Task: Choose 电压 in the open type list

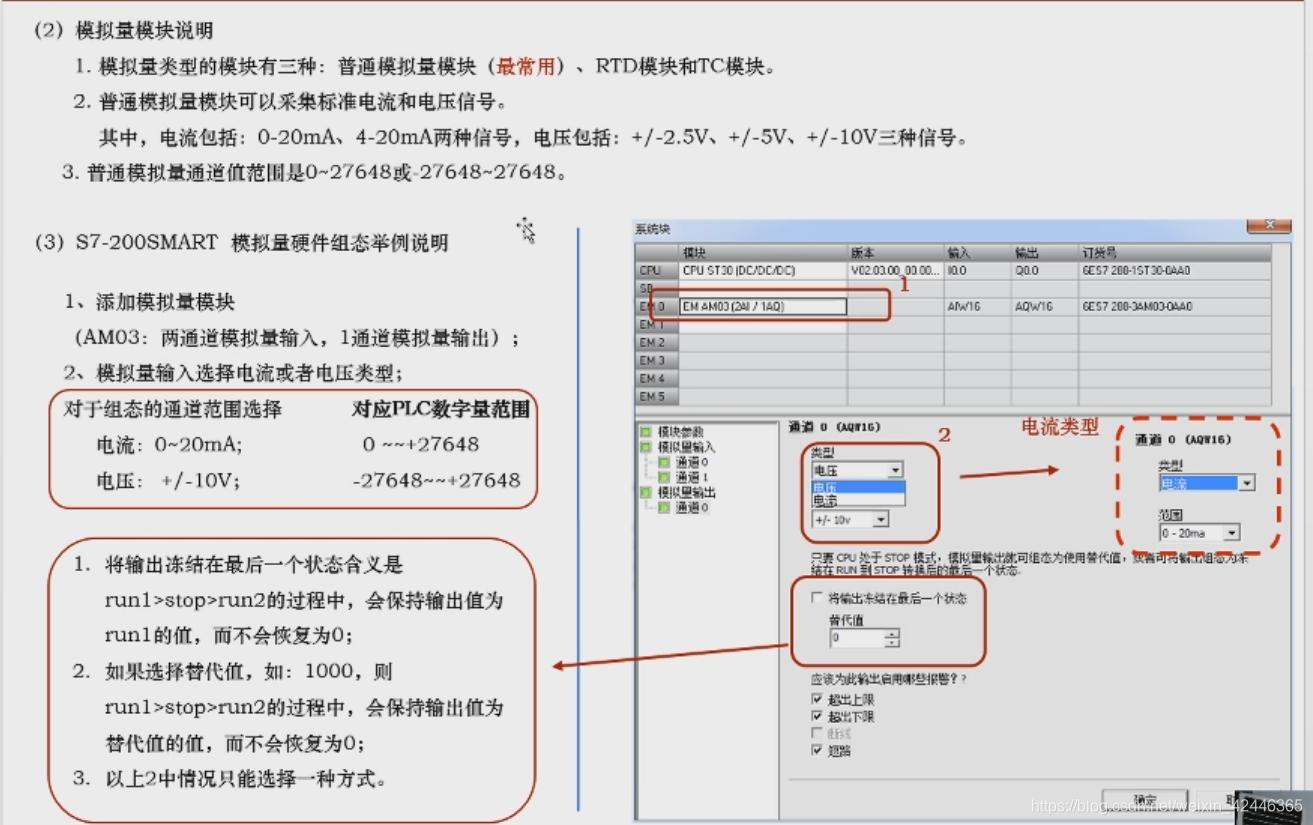Action: [x=858, y=487]
